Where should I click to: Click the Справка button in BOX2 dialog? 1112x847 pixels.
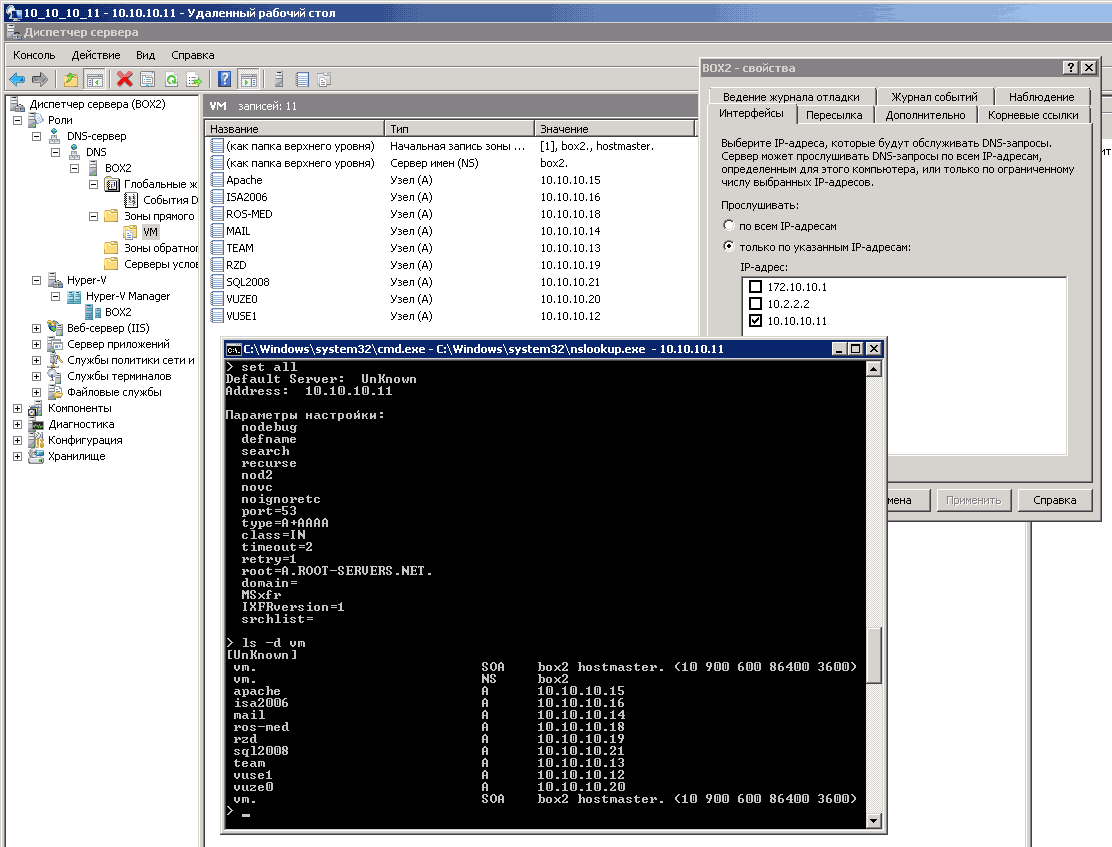tap(1055, 500)
